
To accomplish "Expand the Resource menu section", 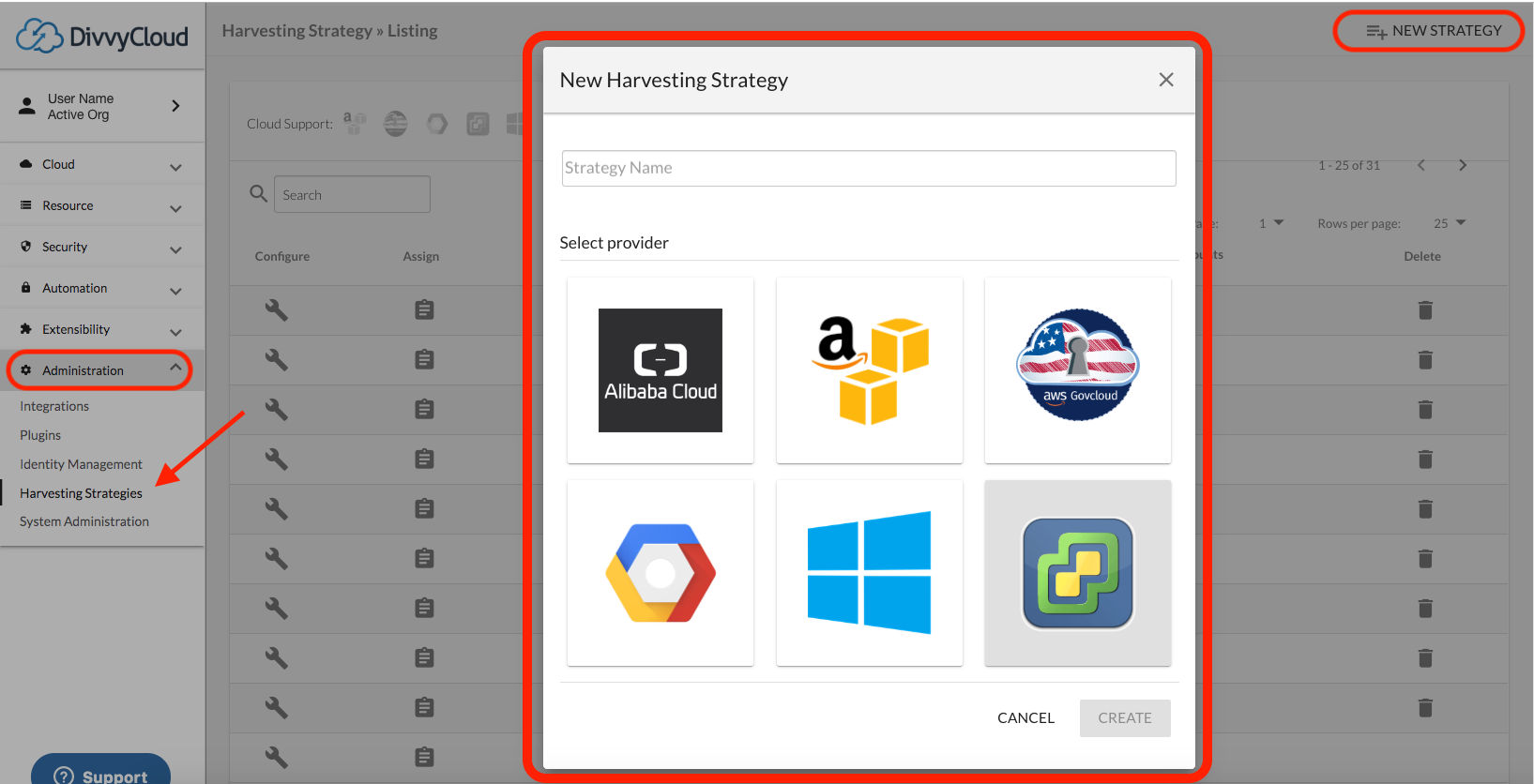I will coord(102,205).
